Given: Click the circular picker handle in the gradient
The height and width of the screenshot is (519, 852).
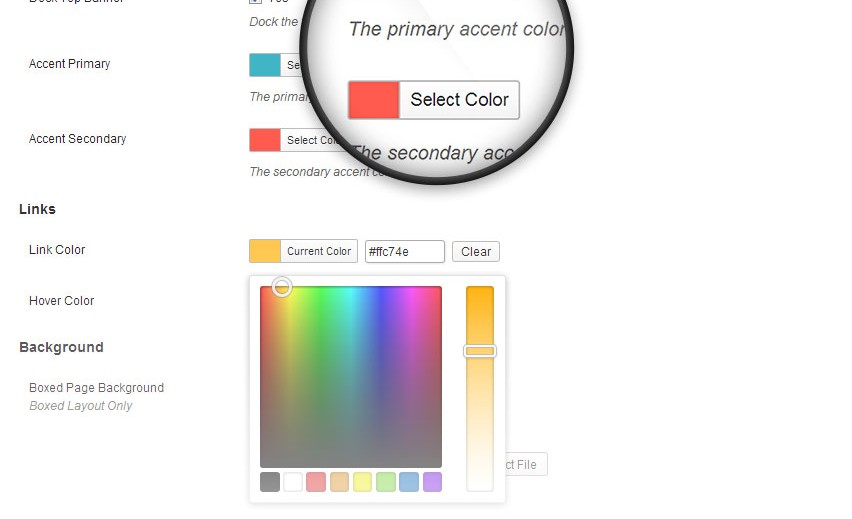Looking at the screenshot, I should [282, 286].
